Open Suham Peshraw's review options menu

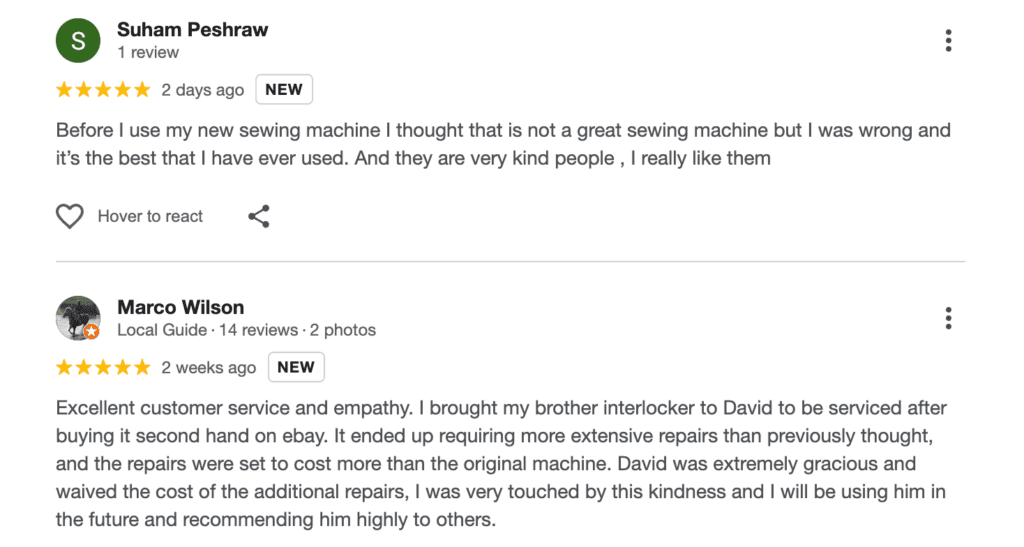(x=947, y=41)
